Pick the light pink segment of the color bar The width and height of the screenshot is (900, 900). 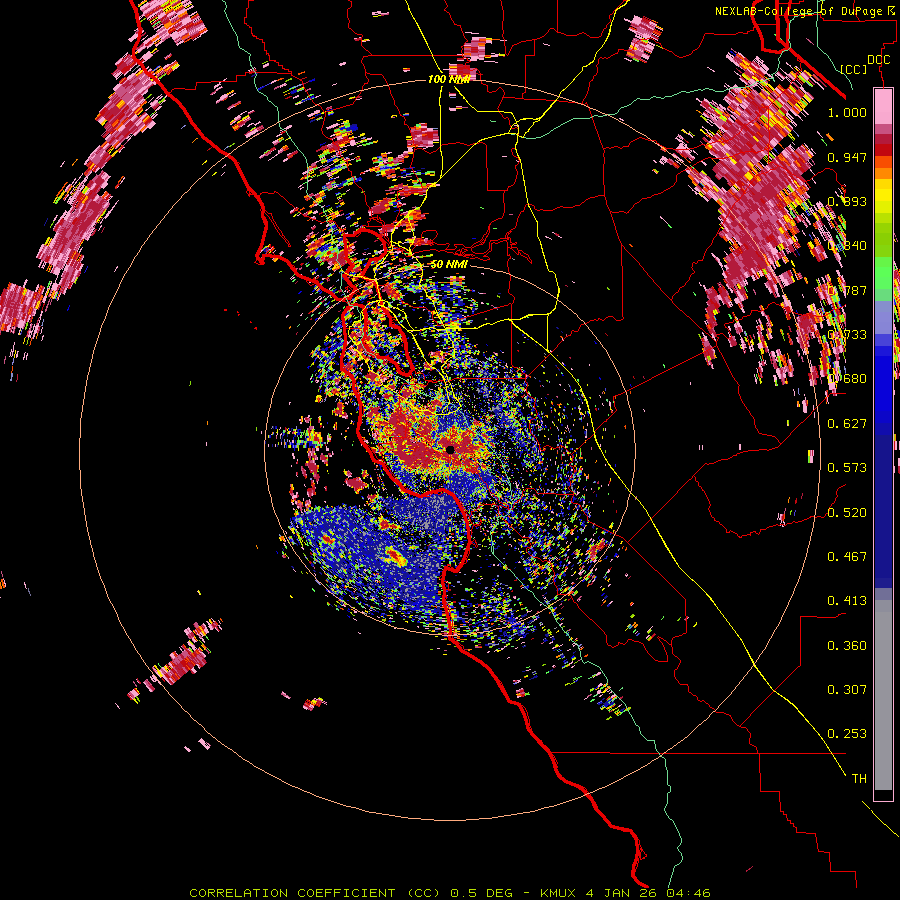click(x=883, y=106)
